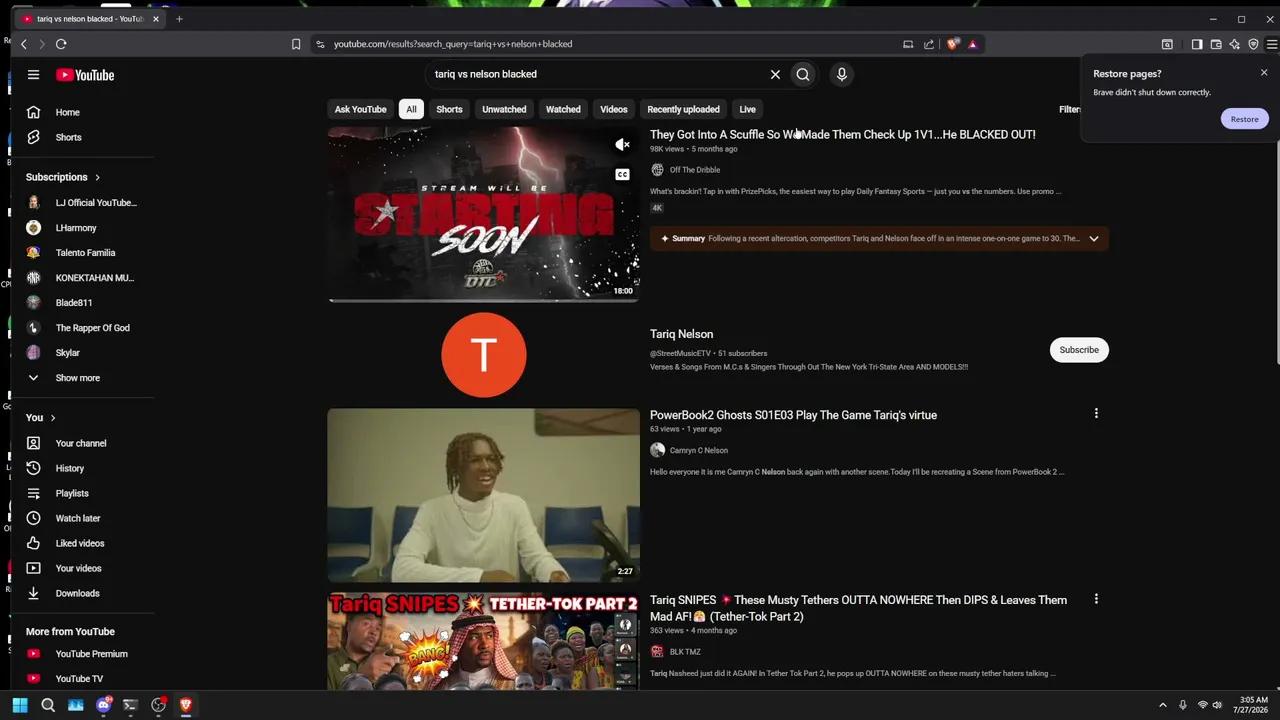Viewport: 1280px width, 720px height.
Task: Filter by Videos chip
Action: (x=614, y=109)
